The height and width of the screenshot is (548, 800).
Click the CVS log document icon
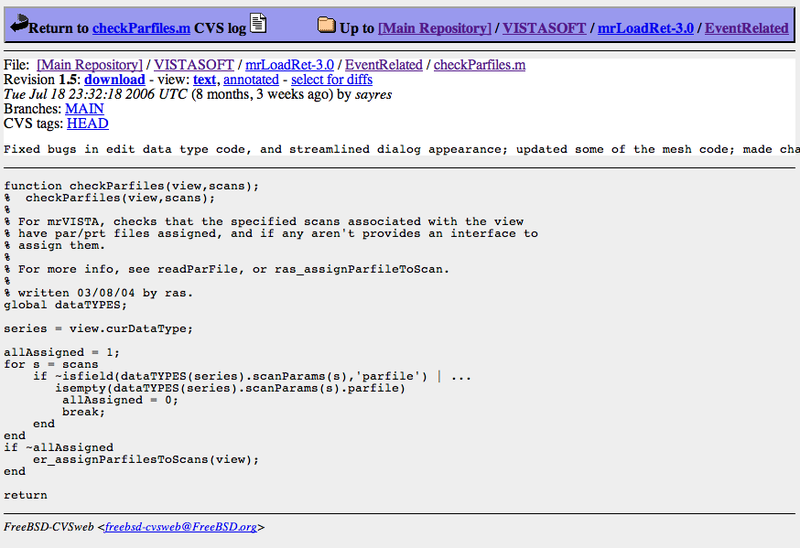[x=258, y=25]
